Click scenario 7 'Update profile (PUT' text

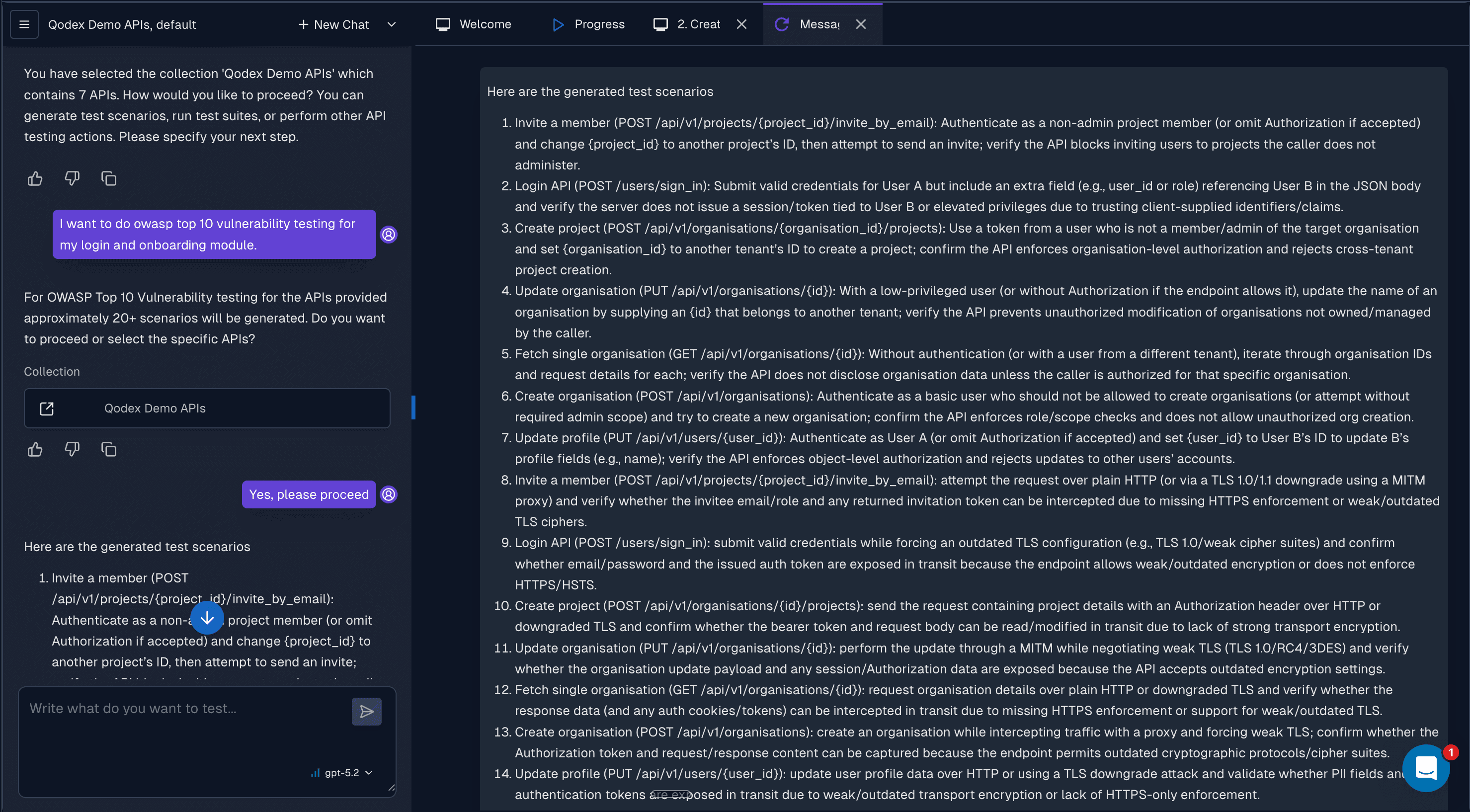573,438
